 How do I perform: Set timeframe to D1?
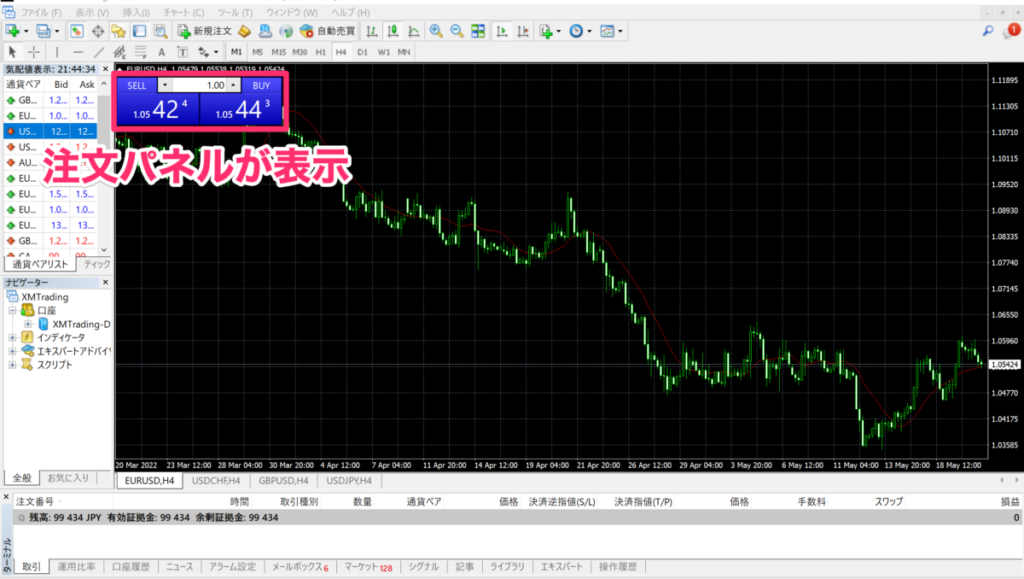362,52
